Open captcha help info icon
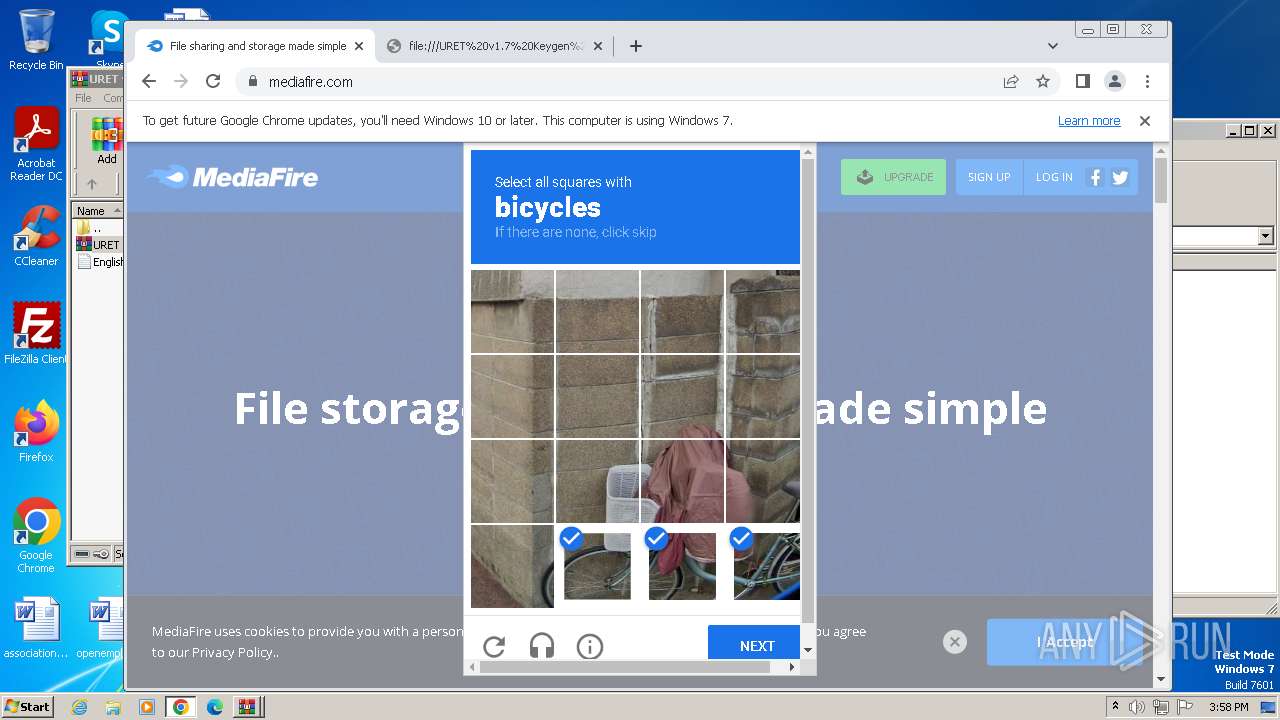The image size is (1280, 720). [x=590, y=646]
